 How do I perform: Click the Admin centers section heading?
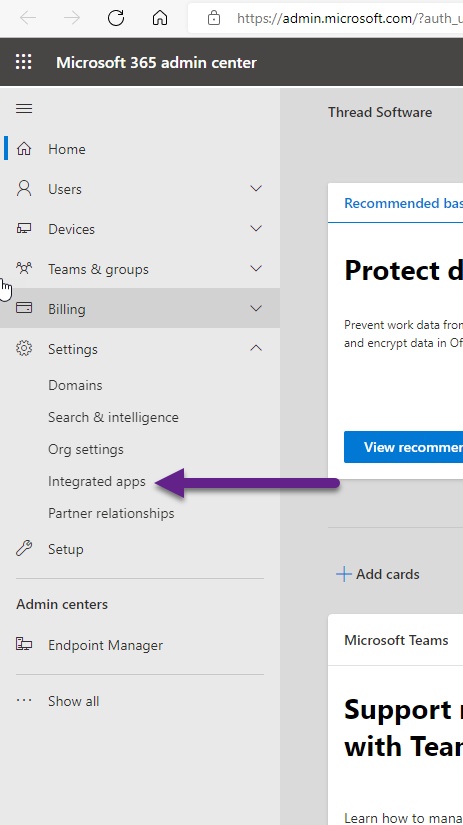[62, 604]
